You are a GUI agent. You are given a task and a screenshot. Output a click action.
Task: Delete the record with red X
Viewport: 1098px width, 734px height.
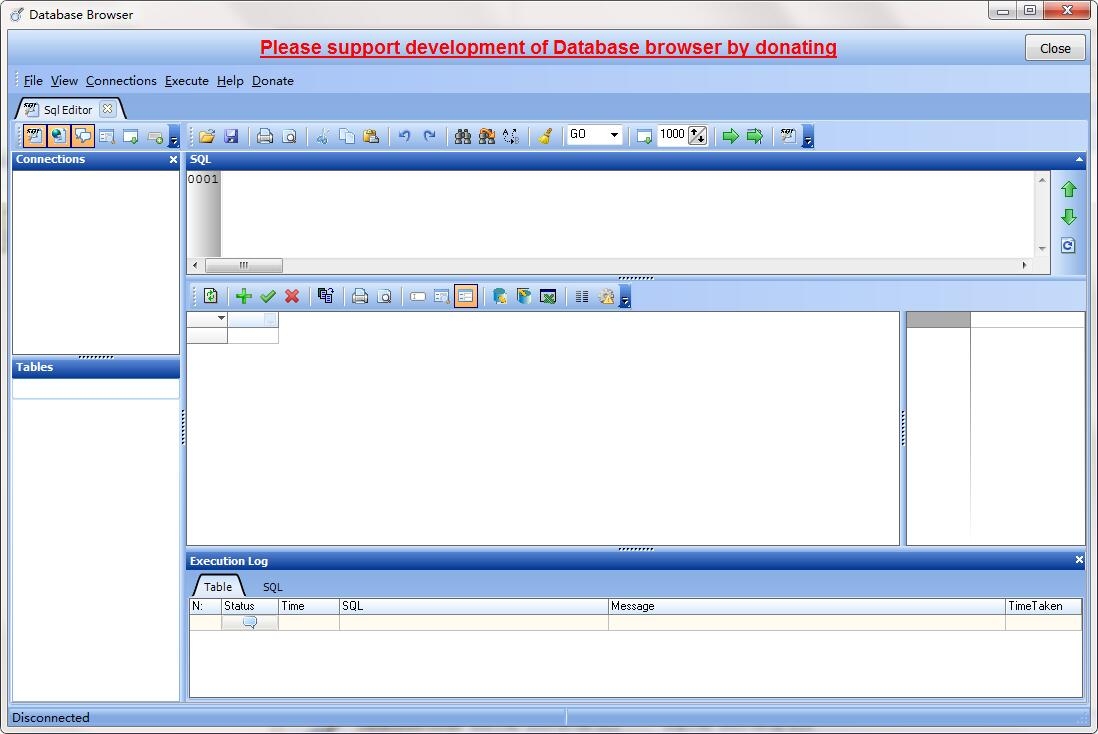(292, 296)
